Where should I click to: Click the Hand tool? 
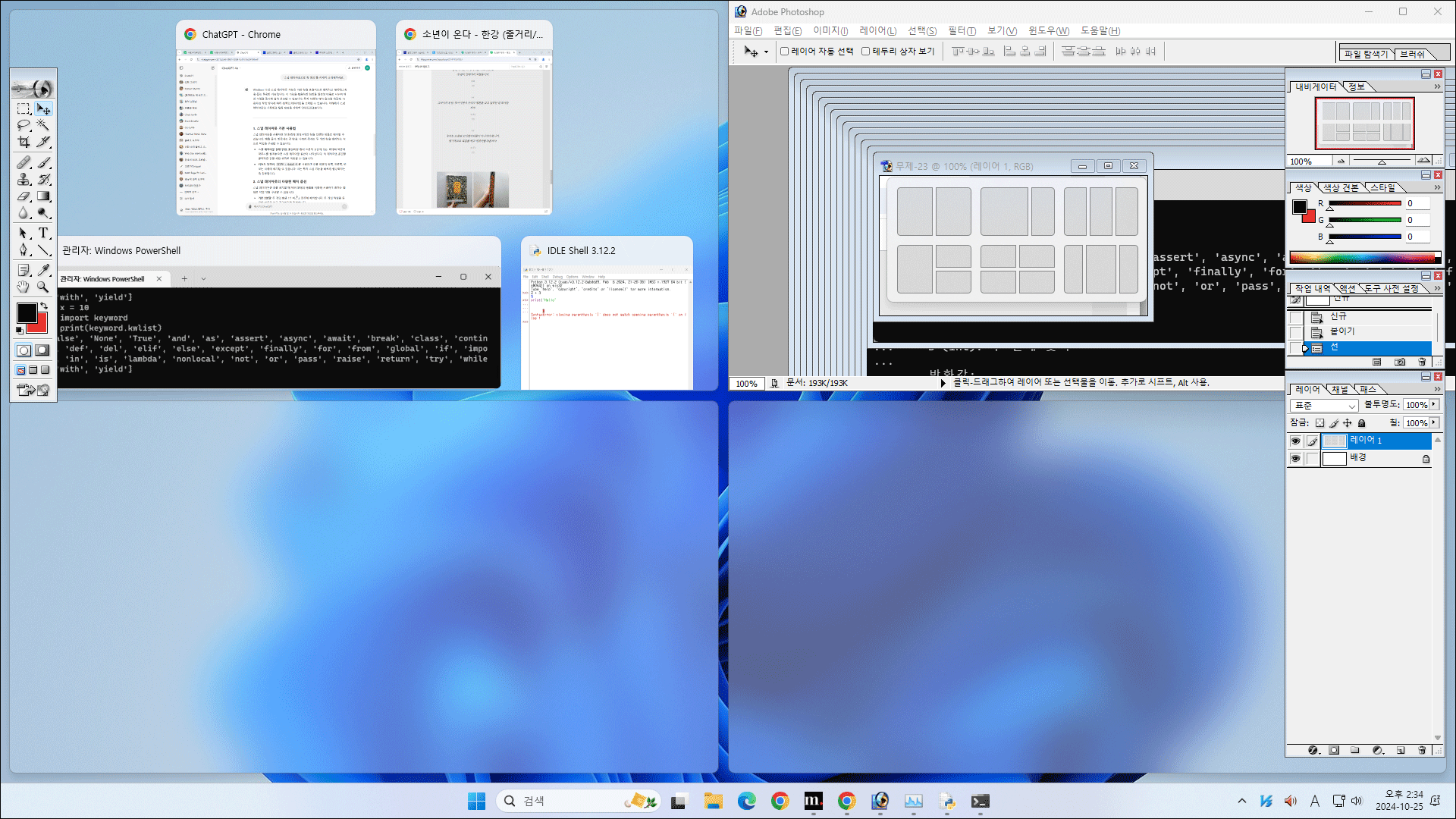coord(24,287)
